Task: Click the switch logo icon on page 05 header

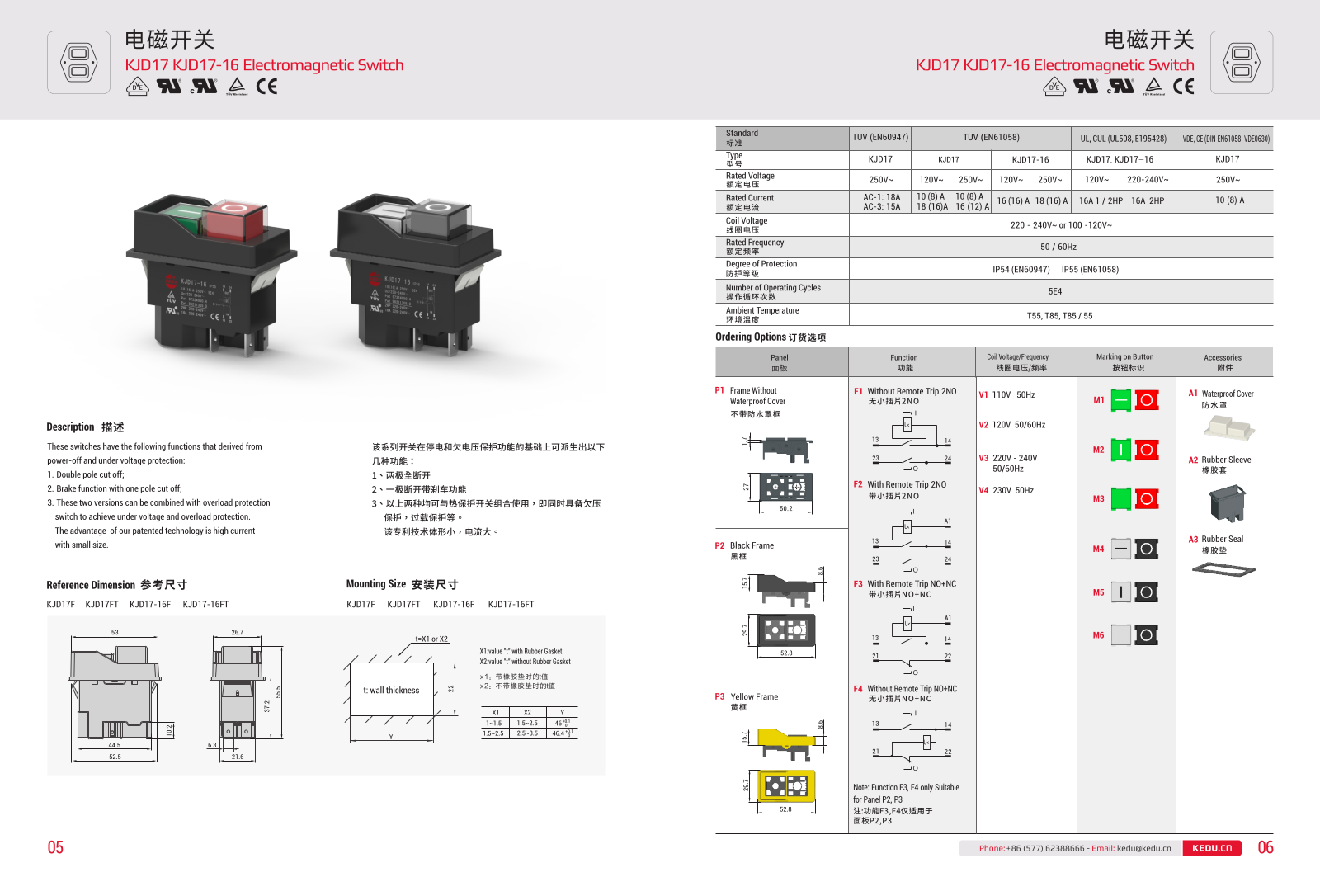Action: (78, 63)
